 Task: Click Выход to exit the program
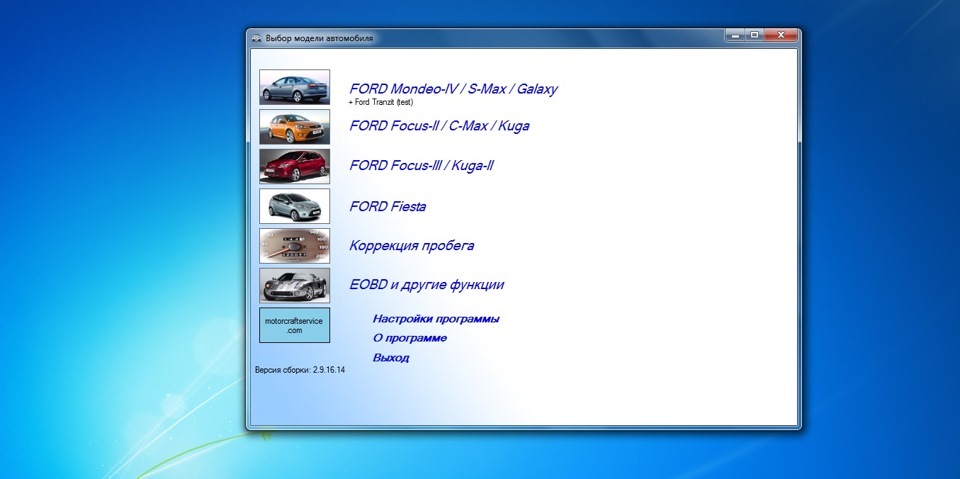click(391, 358)
